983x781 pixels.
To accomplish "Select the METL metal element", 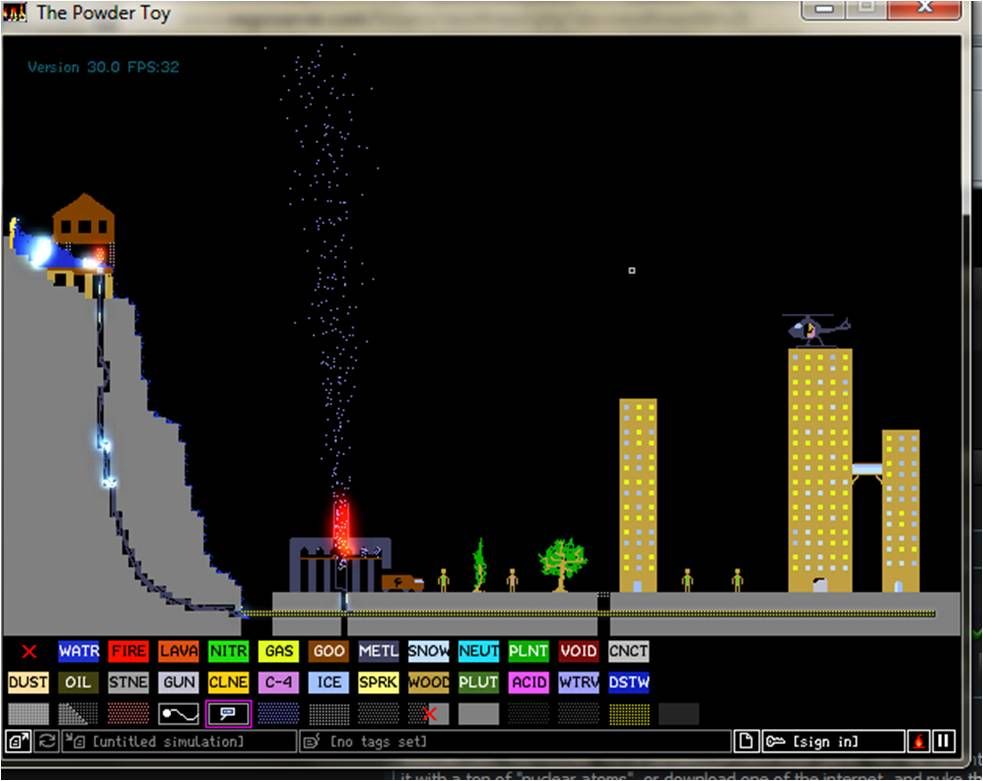I will [379, 651].
